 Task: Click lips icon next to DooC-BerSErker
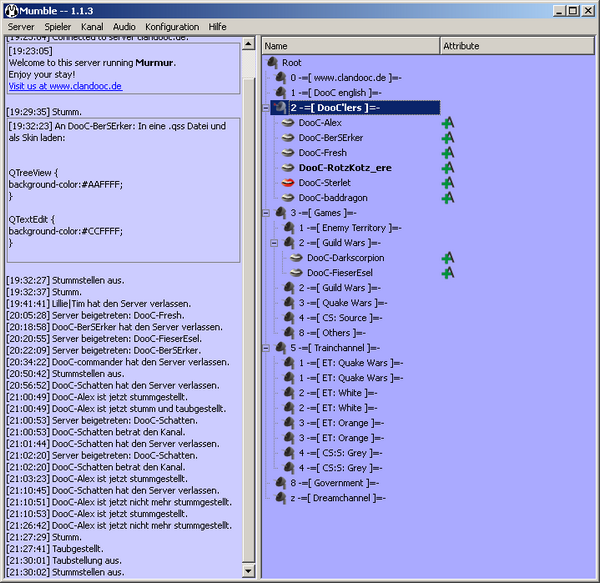coord(288,138)
